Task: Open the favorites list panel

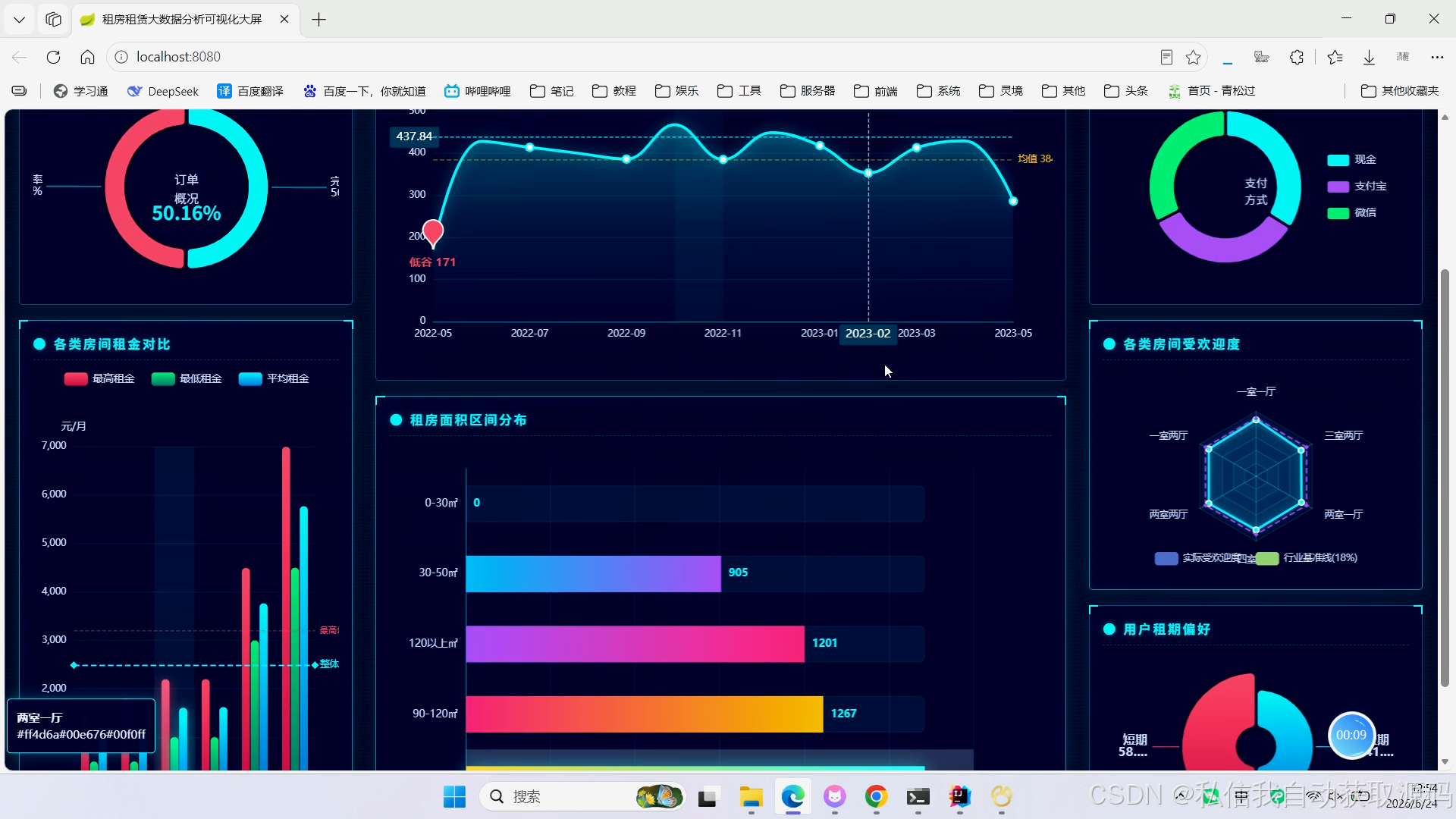Action: (1335, 57)
